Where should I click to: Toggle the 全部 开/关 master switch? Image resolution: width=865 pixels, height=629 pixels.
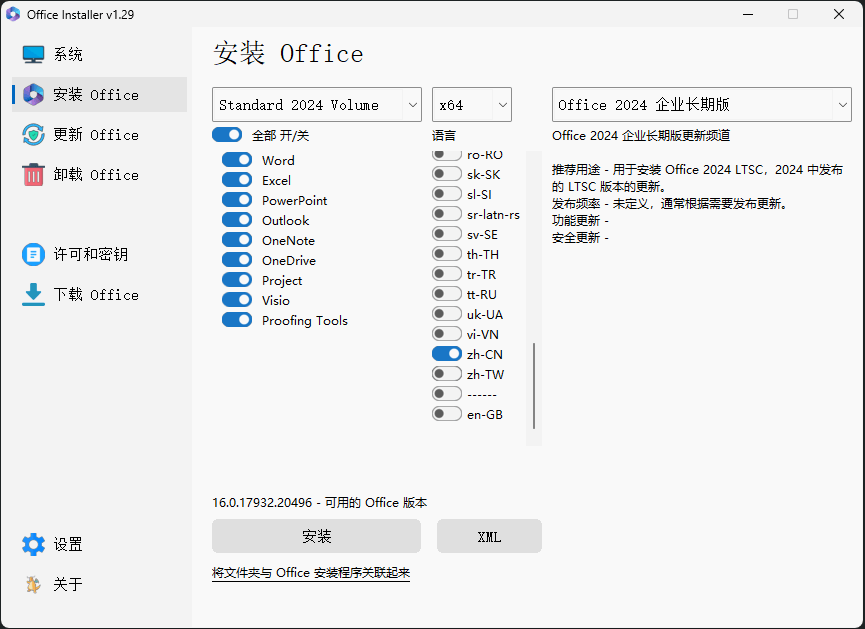[x=227, y=135]
